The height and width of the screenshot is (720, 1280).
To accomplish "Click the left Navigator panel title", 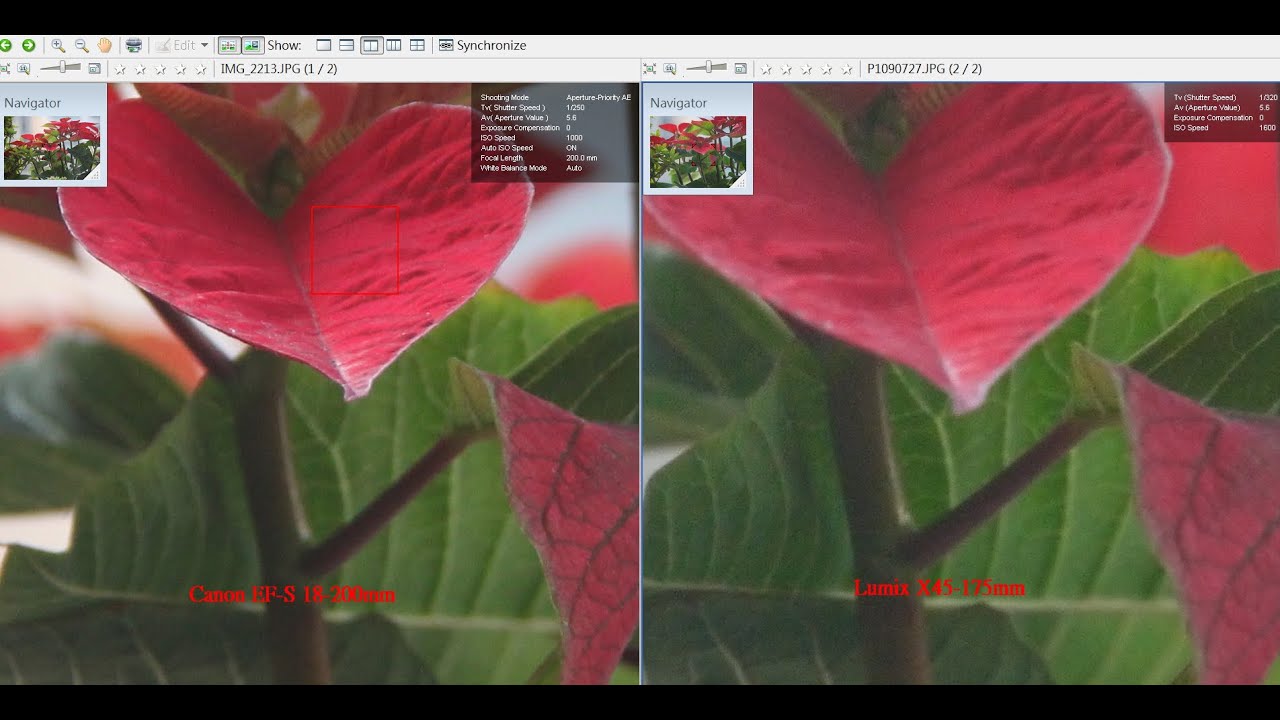I will (33, 103).
